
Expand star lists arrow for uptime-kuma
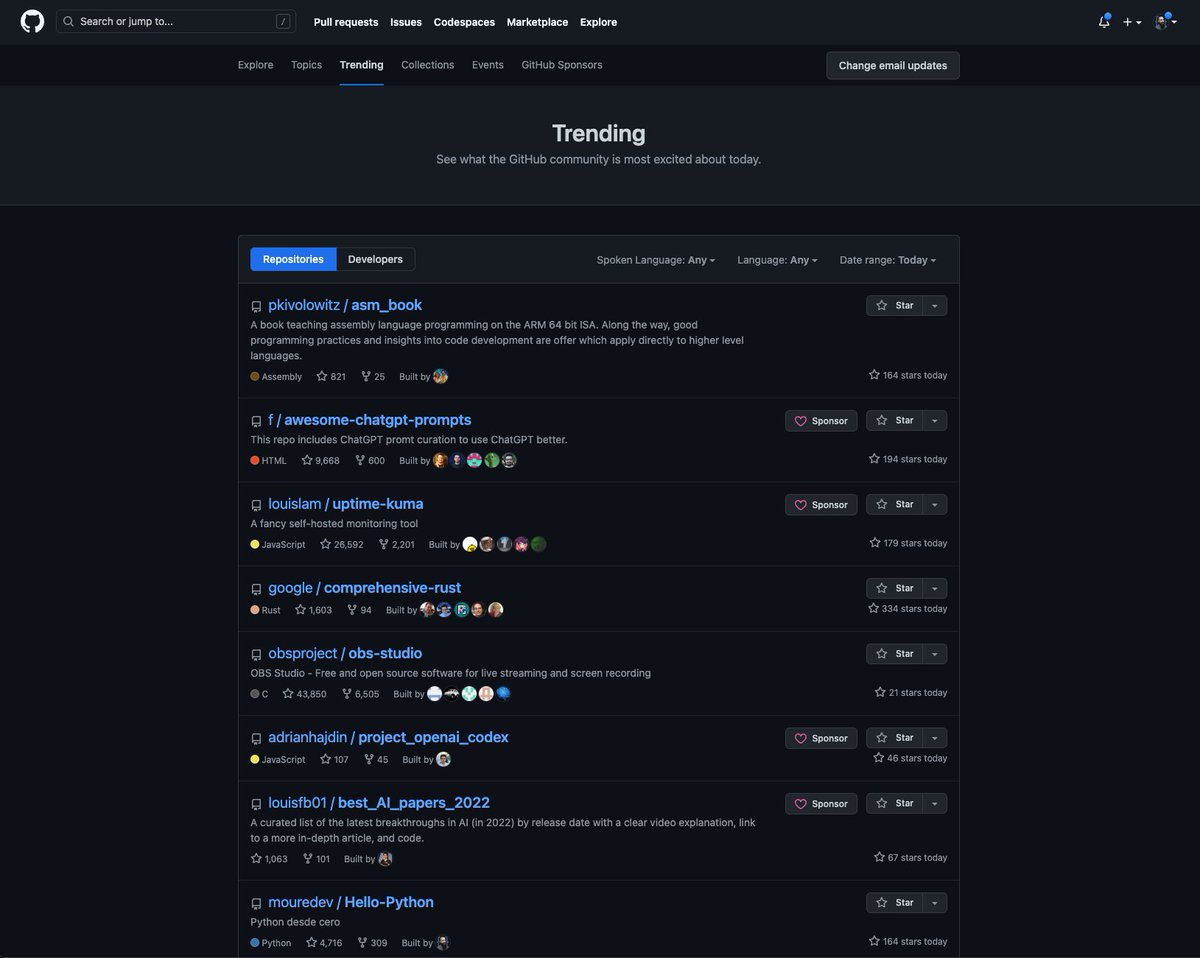click(934, 505)
